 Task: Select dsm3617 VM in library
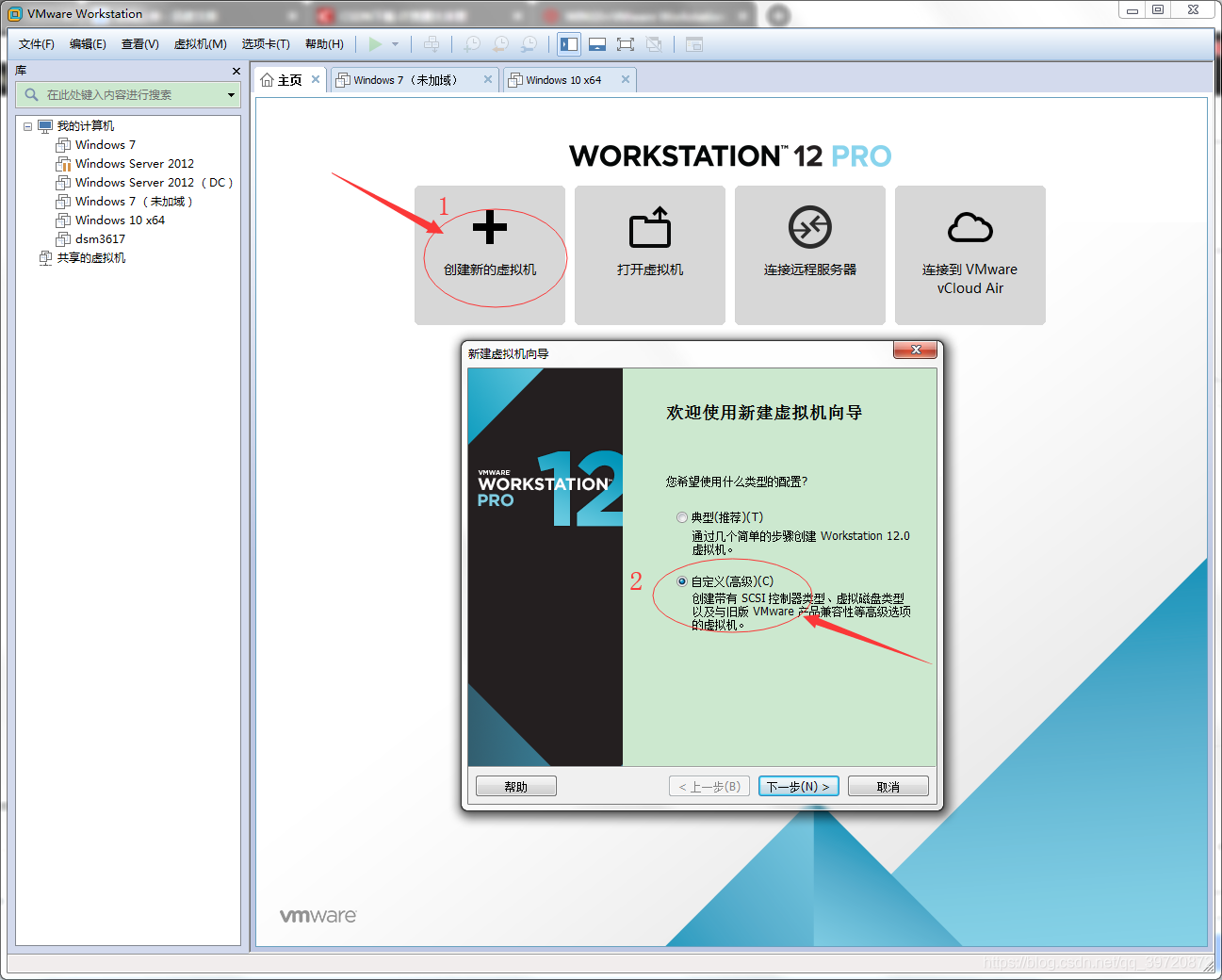pos(100,239)
